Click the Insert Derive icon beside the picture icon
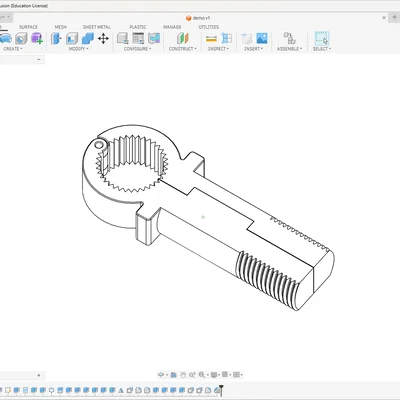 tap(246, 39)
